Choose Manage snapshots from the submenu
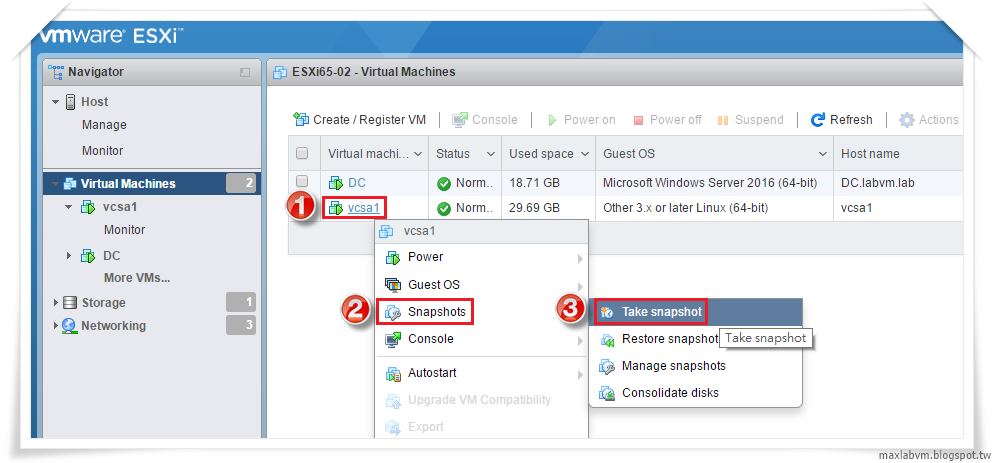The image size is (994, 463). tap(696, 367)
